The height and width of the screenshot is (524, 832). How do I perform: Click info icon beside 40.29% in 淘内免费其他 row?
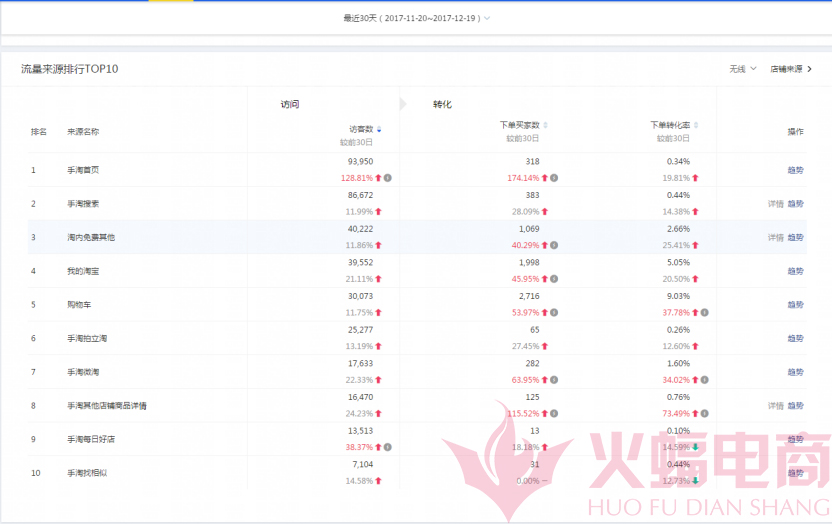(554, 245)
